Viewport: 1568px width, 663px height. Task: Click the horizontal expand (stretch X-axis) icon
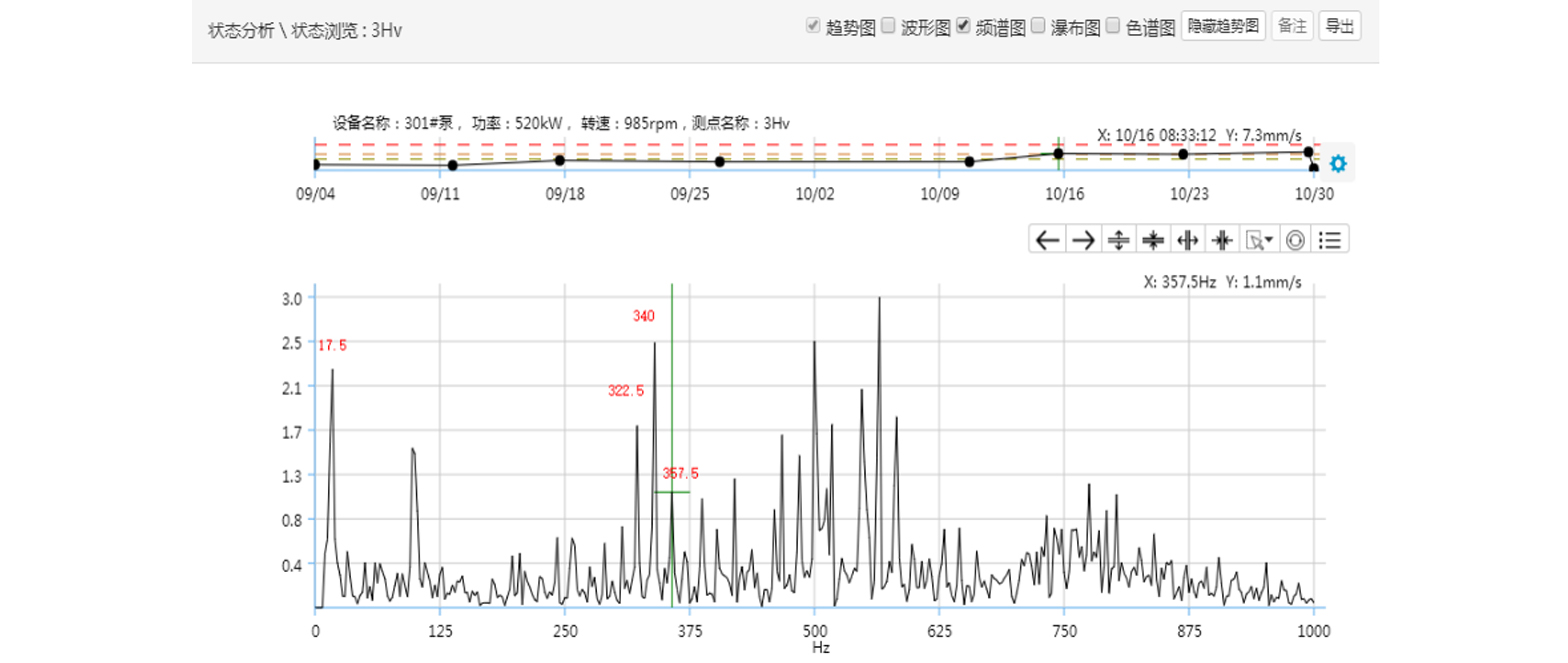tap(1188, 240)
